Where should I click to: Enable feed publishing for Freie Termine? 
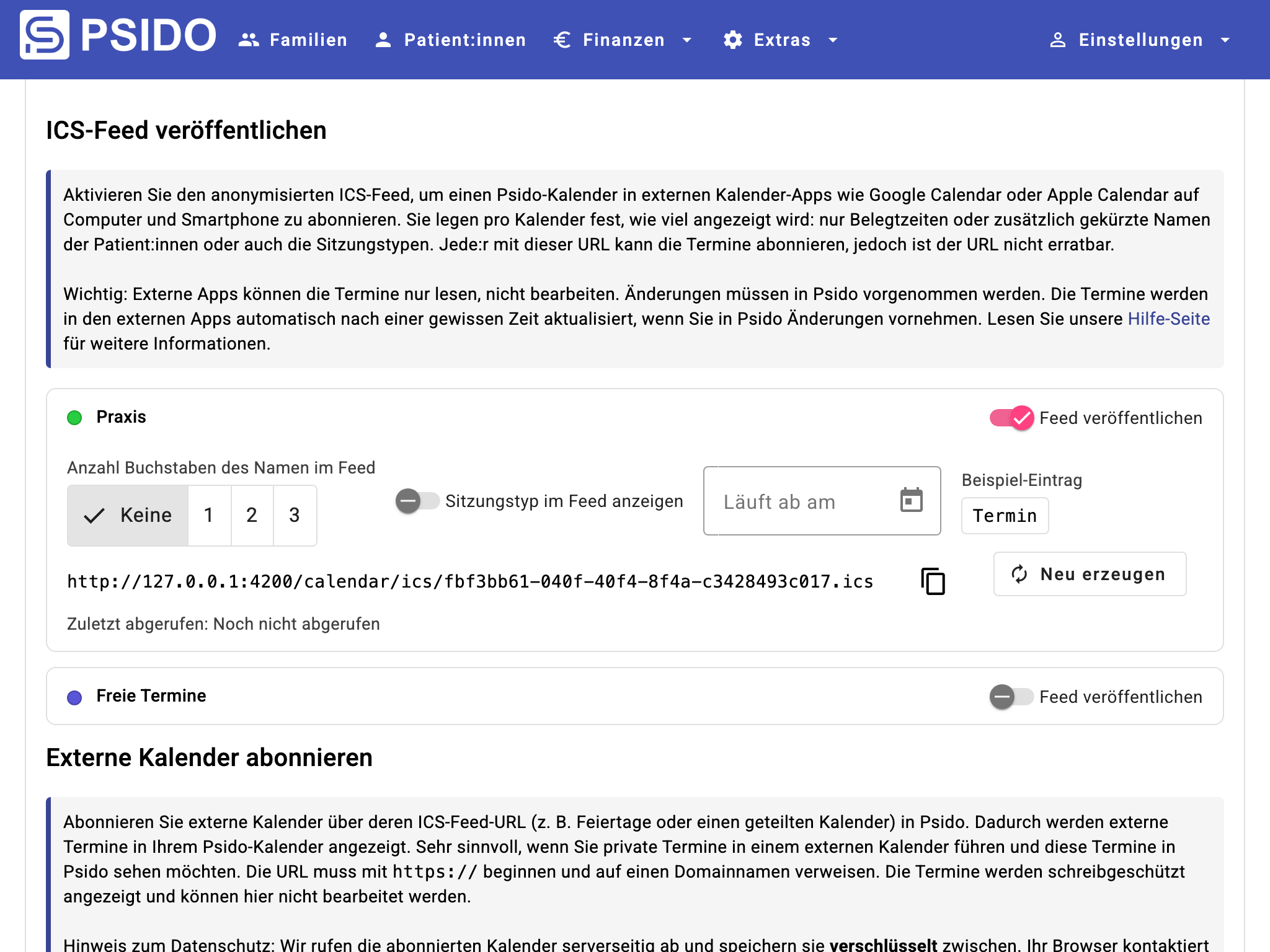click(1011, 697)
